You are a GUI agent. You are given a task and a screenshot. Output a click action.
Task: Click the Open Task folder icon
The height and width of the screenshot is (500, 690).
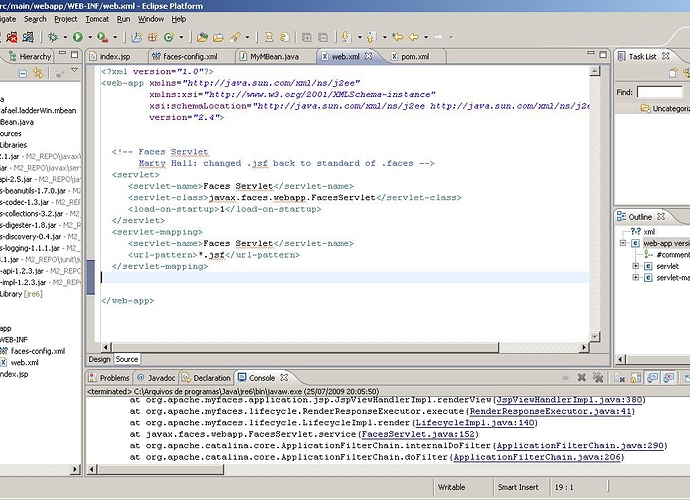click(218, 37)
